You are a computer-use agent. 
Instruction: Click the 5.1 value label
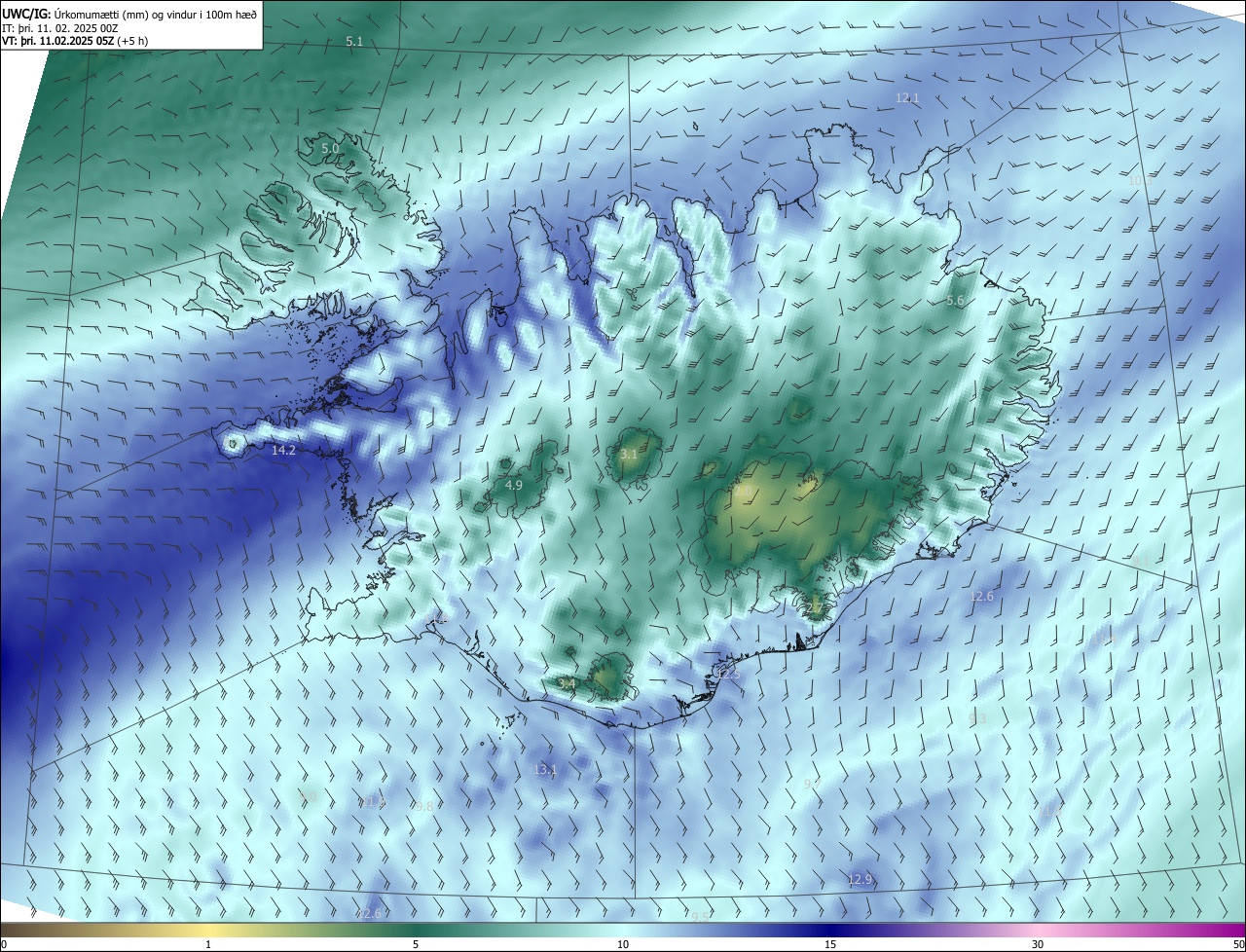click(x=354, y=42)
